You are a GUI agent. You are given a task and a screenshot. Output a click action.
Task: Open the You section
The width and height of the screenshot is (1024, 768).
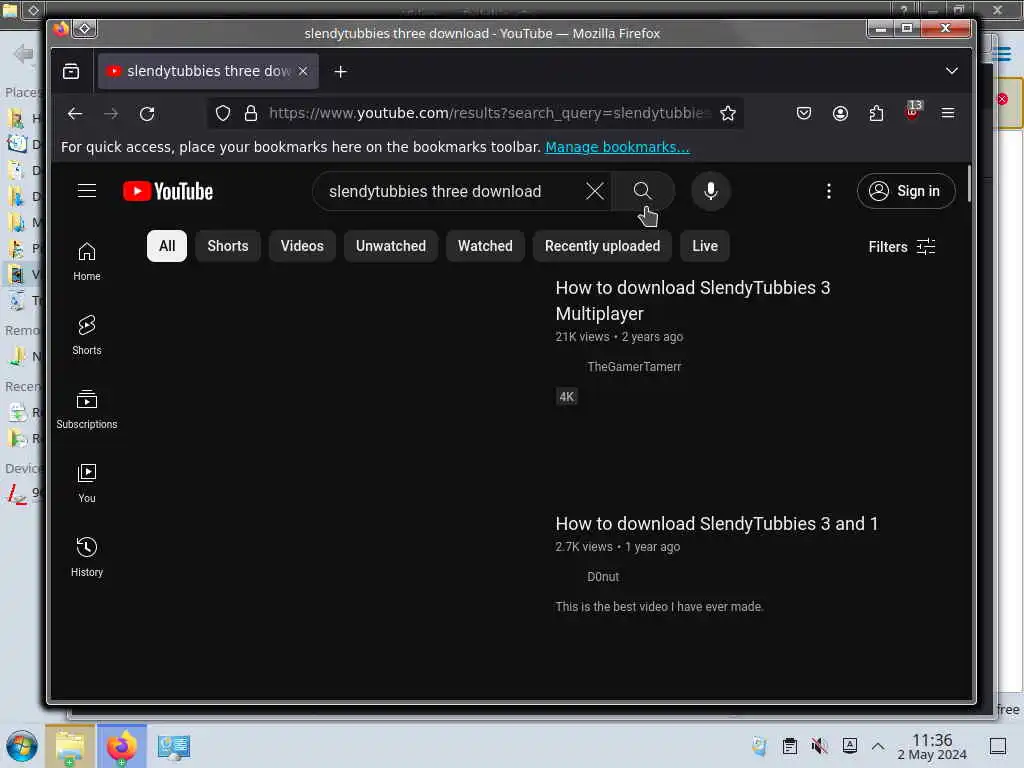[x=87, y=483]
